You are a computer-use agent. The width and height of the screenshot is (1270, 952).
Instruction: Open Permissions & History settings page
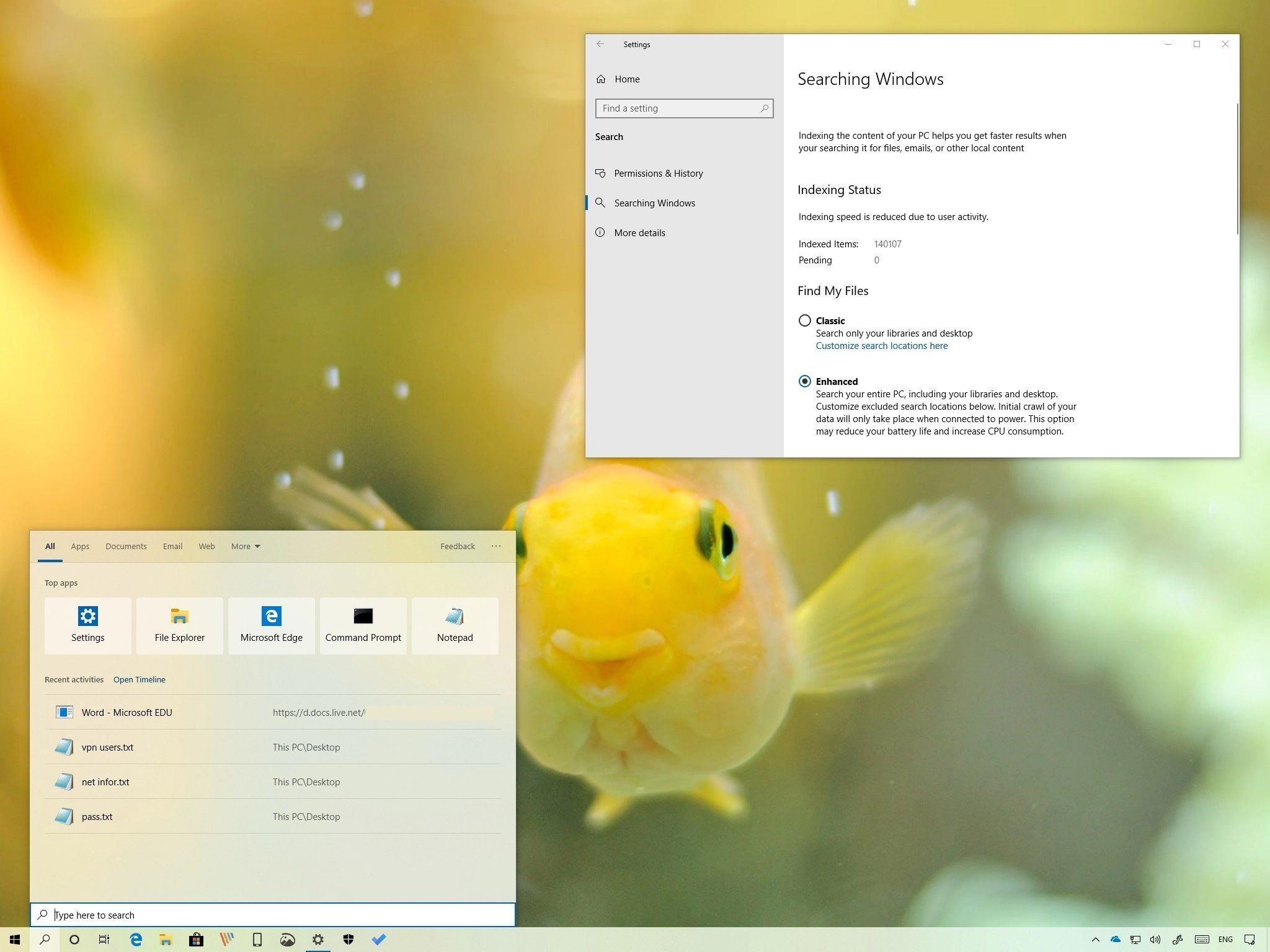click(x=658, y=174)
